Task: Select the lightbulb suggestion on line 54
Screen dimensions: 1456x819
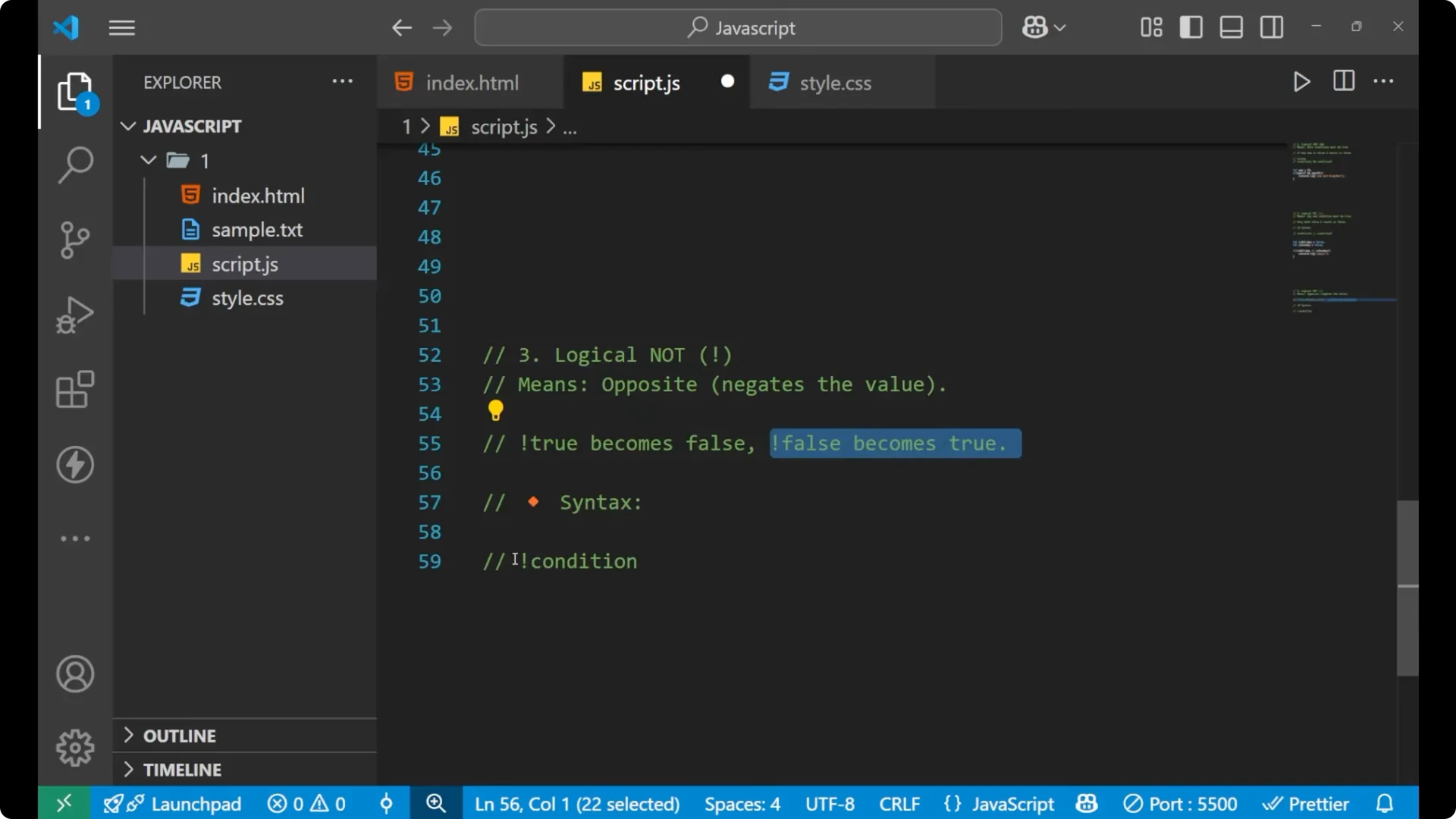Action: [495, 410]
